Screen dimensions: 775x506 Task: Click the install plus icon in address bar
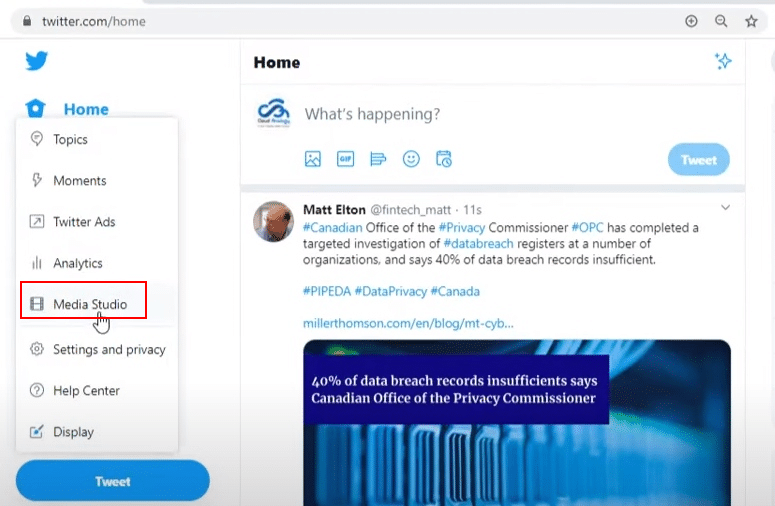point(691,21)
